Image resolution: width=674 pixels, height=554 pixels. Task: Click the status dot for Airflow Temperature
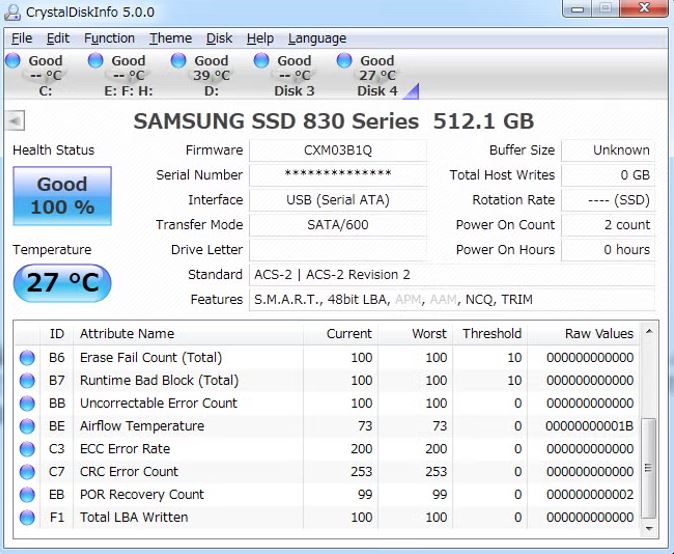pos(27,426)
